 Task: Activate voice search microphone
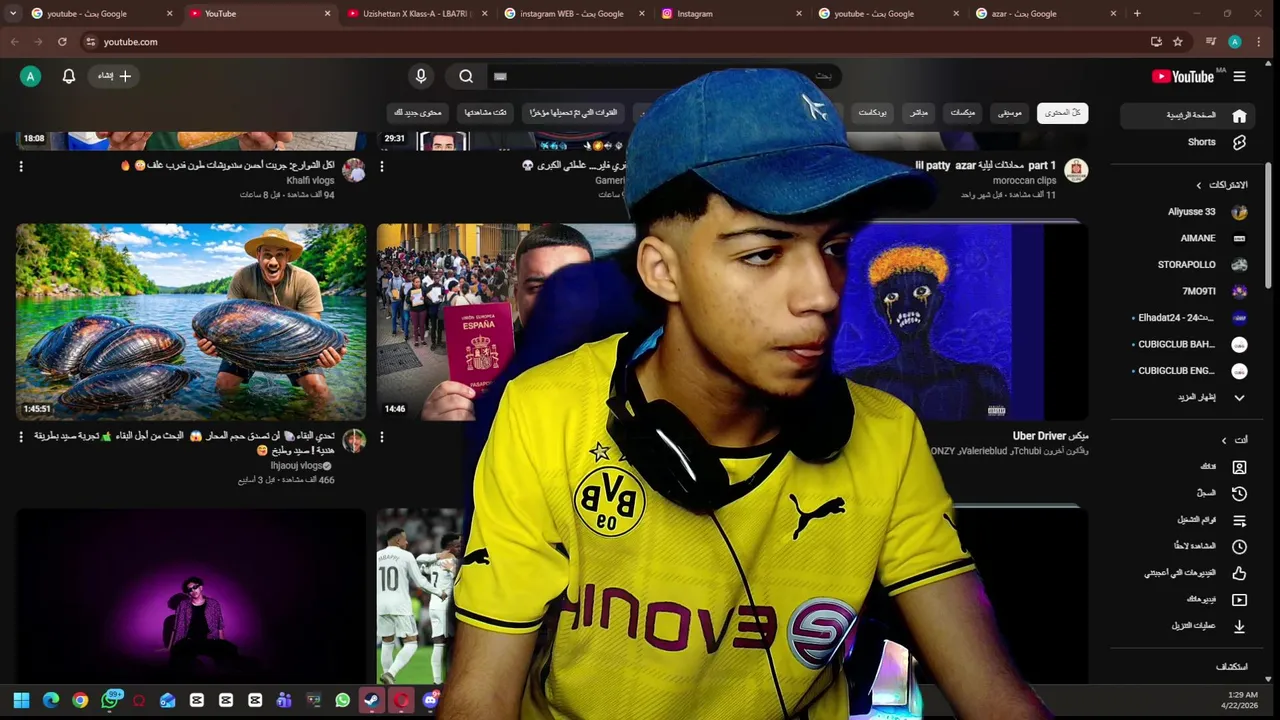[x=421, y=76]
